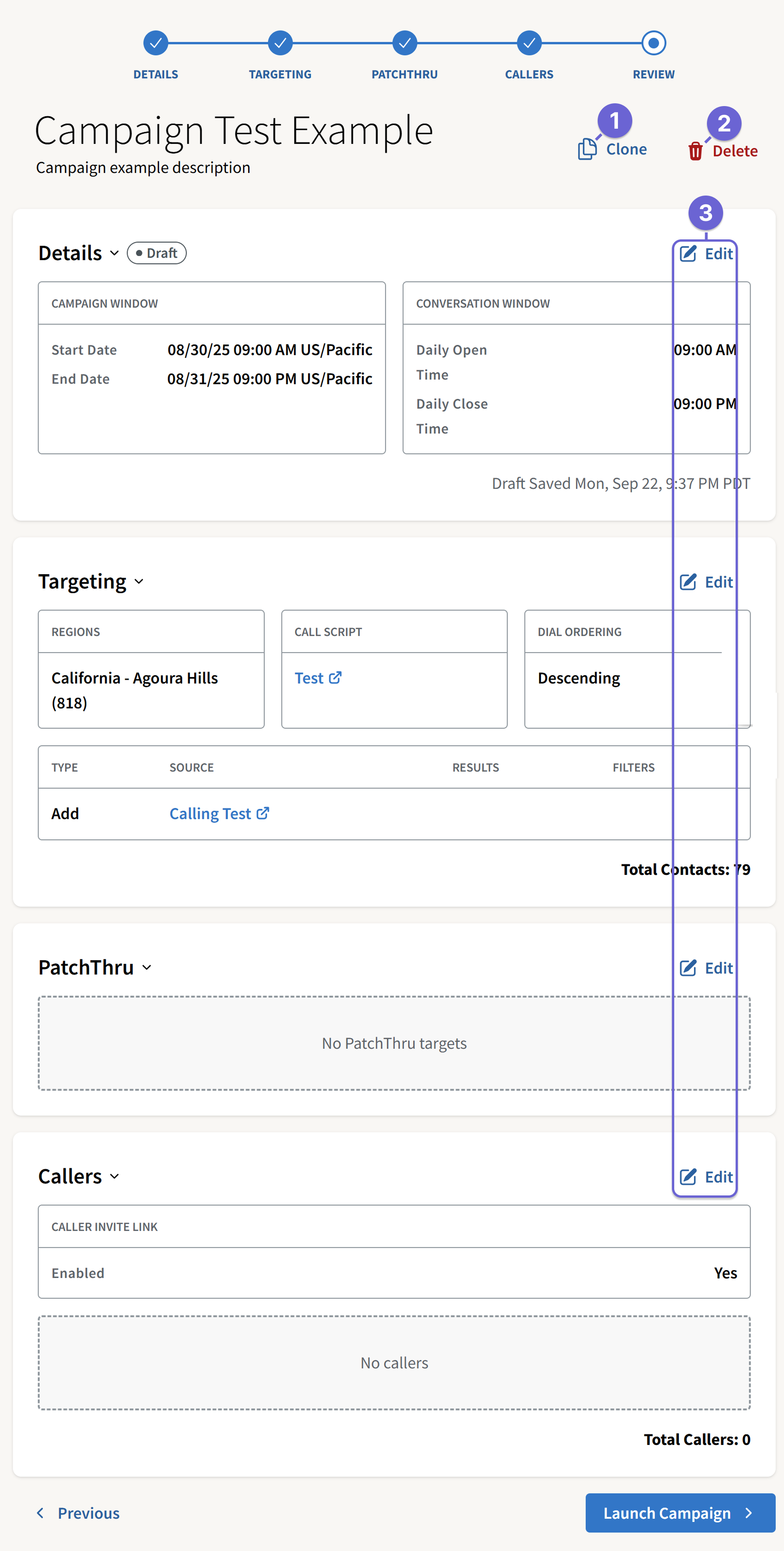Image resolution: width=784 pixels, height=1551 pixels.
Task: Go back with the Previous button
Action: [78, 1513]
